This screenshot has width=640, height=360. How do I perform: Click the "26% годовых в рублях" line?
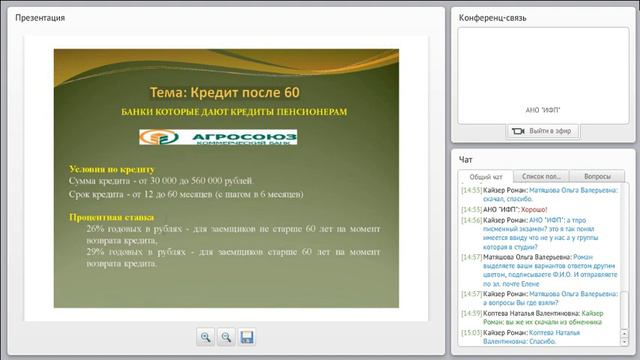[x=233, y=235]
